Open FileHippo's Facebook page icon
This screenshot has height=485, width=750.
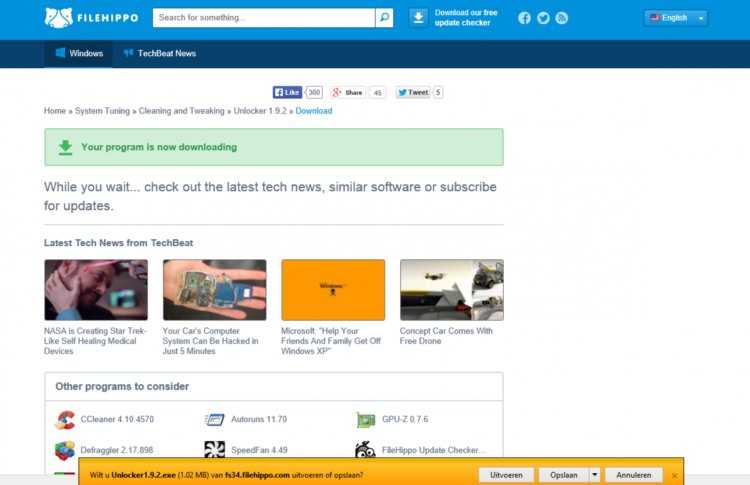(x=524, y=18)
